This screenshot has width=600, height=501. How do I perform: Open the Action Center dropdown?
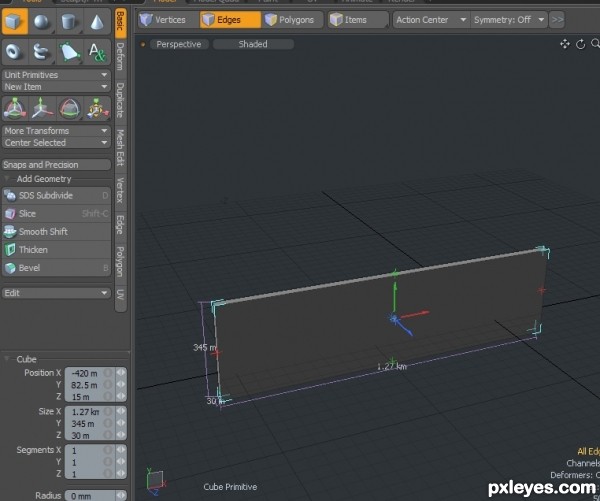point(431,20)
